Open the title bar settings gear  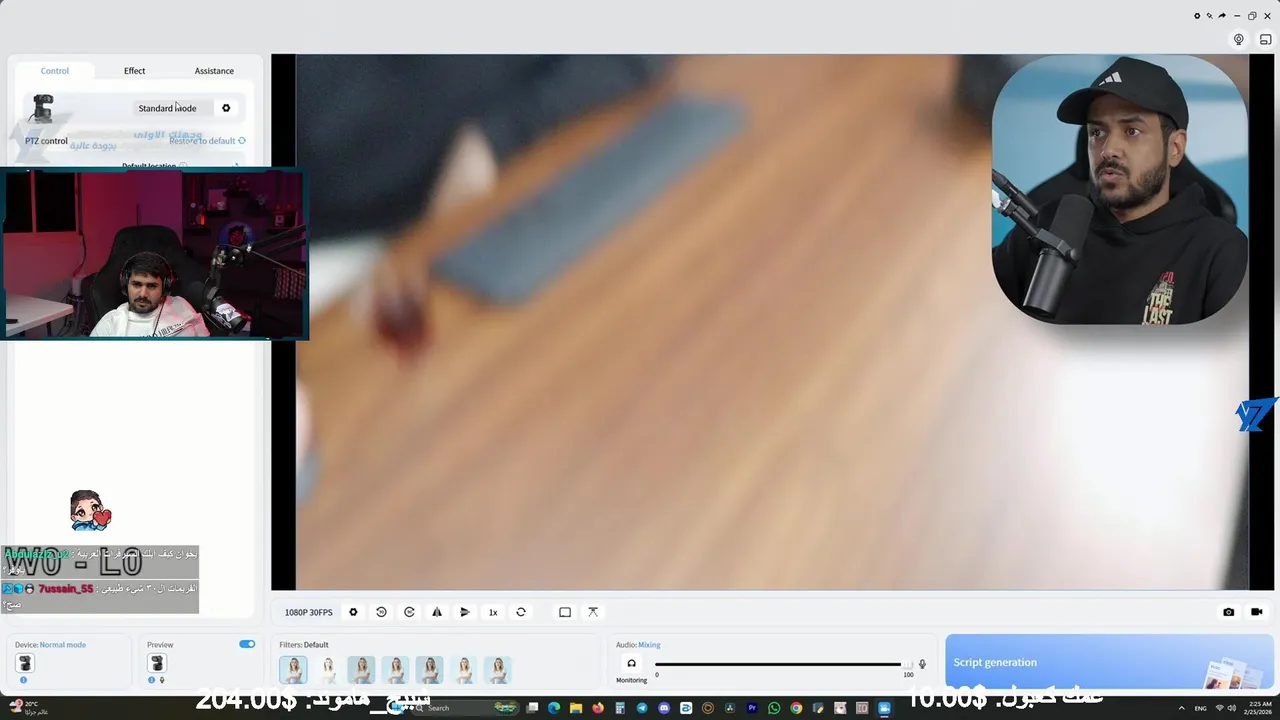coord(1197,16)
